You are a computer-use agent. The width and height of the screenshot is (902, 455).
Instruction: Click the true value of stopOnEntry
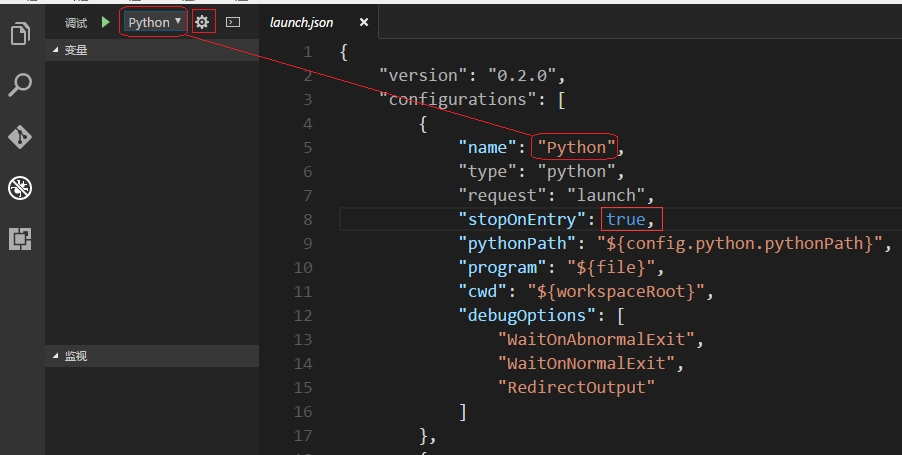pyautogui.click(x=626, y=219)
